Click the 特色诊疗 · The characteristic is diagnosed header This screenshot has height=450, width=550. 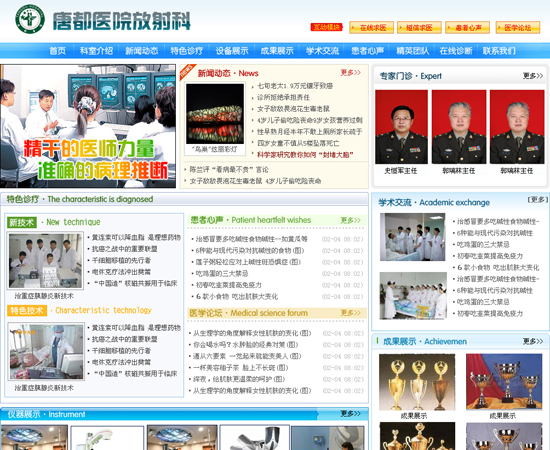coord(80,199)
